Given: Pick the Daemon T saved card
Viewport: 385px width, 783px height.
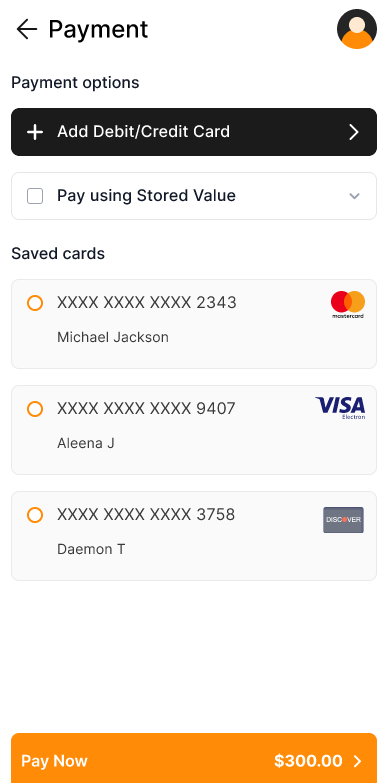Looking at the screenshot, I should click(194, 536).
